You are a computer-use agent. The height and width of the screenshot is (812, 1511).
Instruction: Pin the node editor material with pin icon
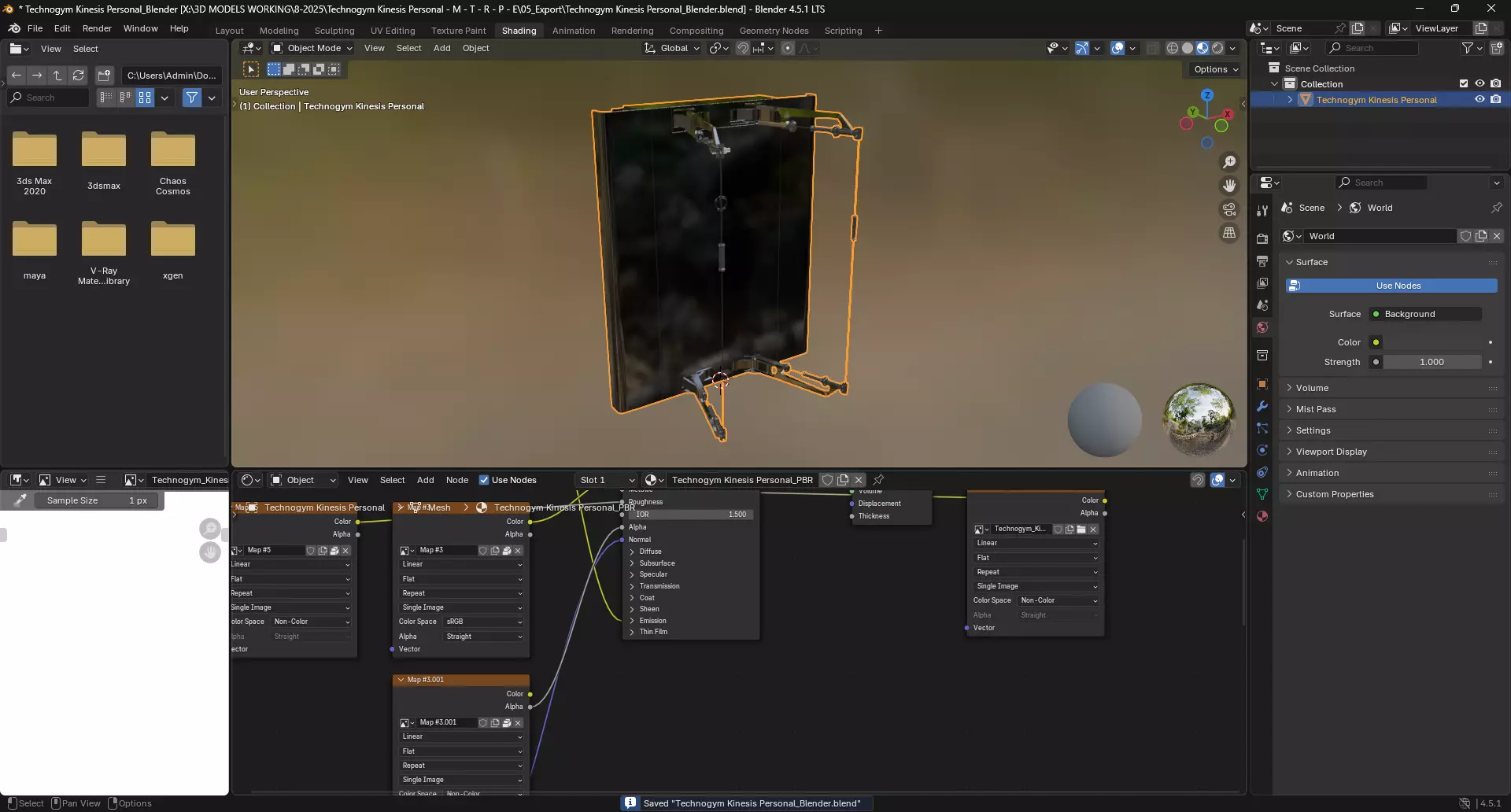coord(879,480)
